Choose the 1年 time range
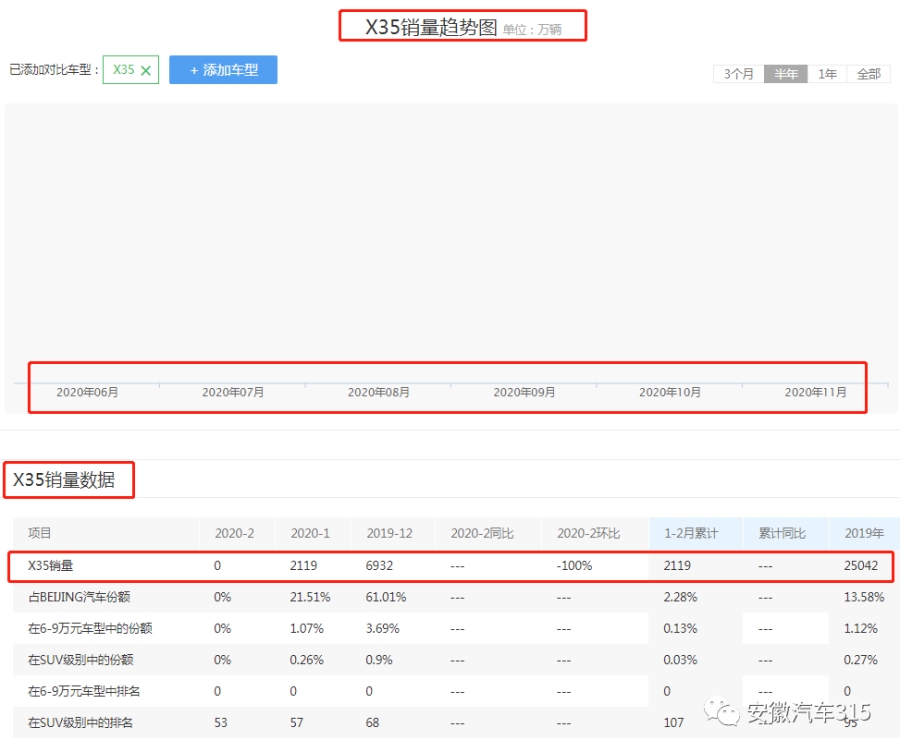 point(827,74)
